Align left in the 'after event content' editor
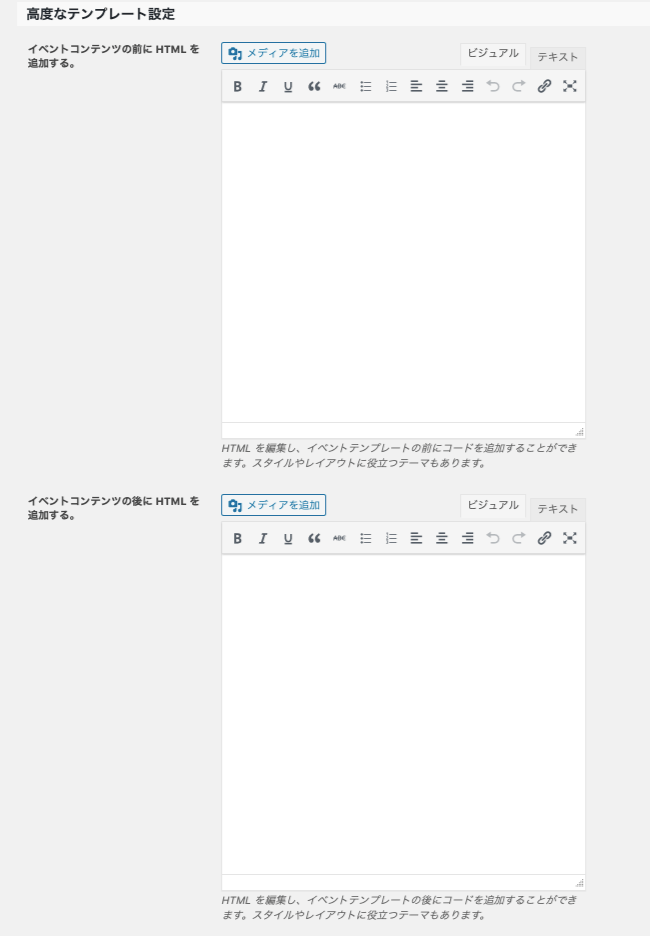This screenshot has width=650, height=936. tap(416, 538)
